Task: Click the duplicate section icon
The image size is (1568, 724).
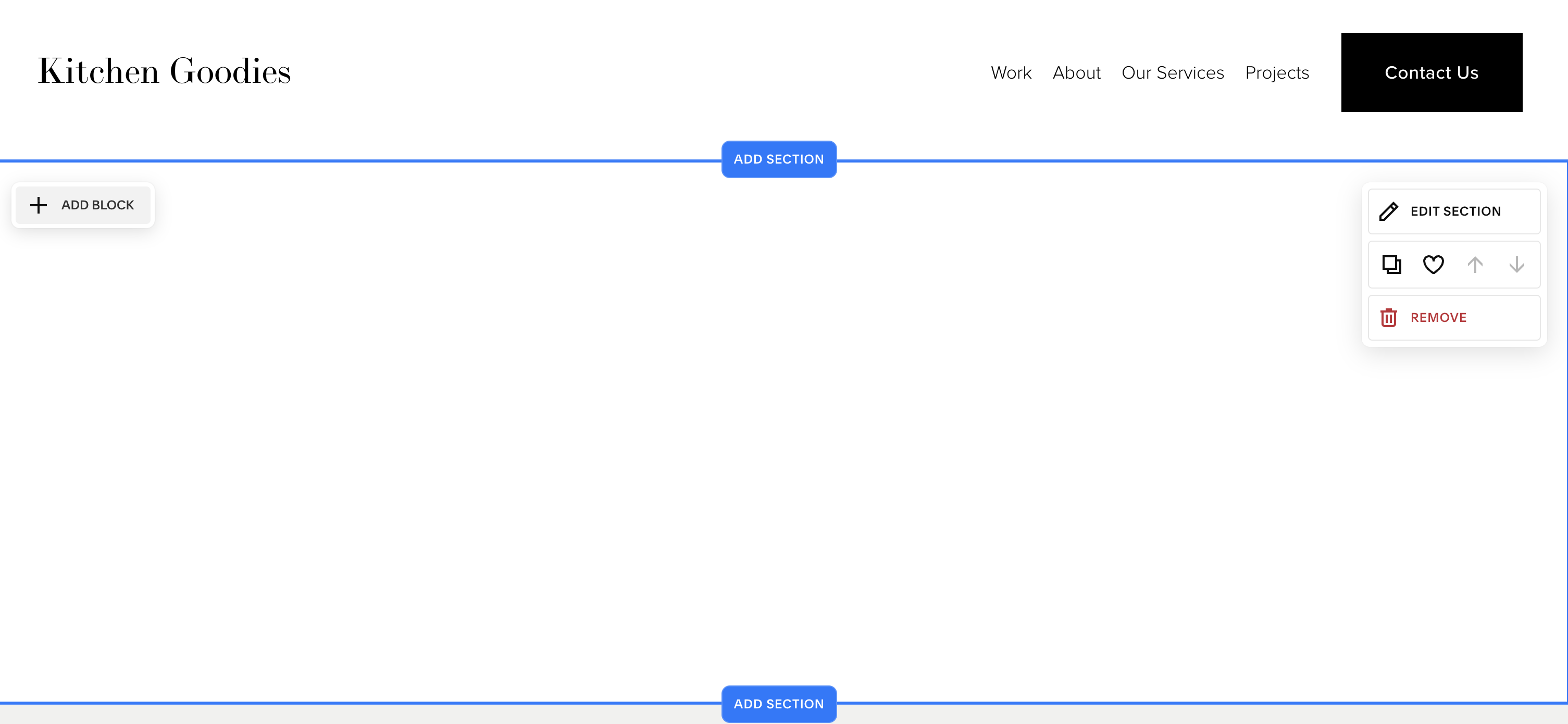Action: pos(1391,265)
